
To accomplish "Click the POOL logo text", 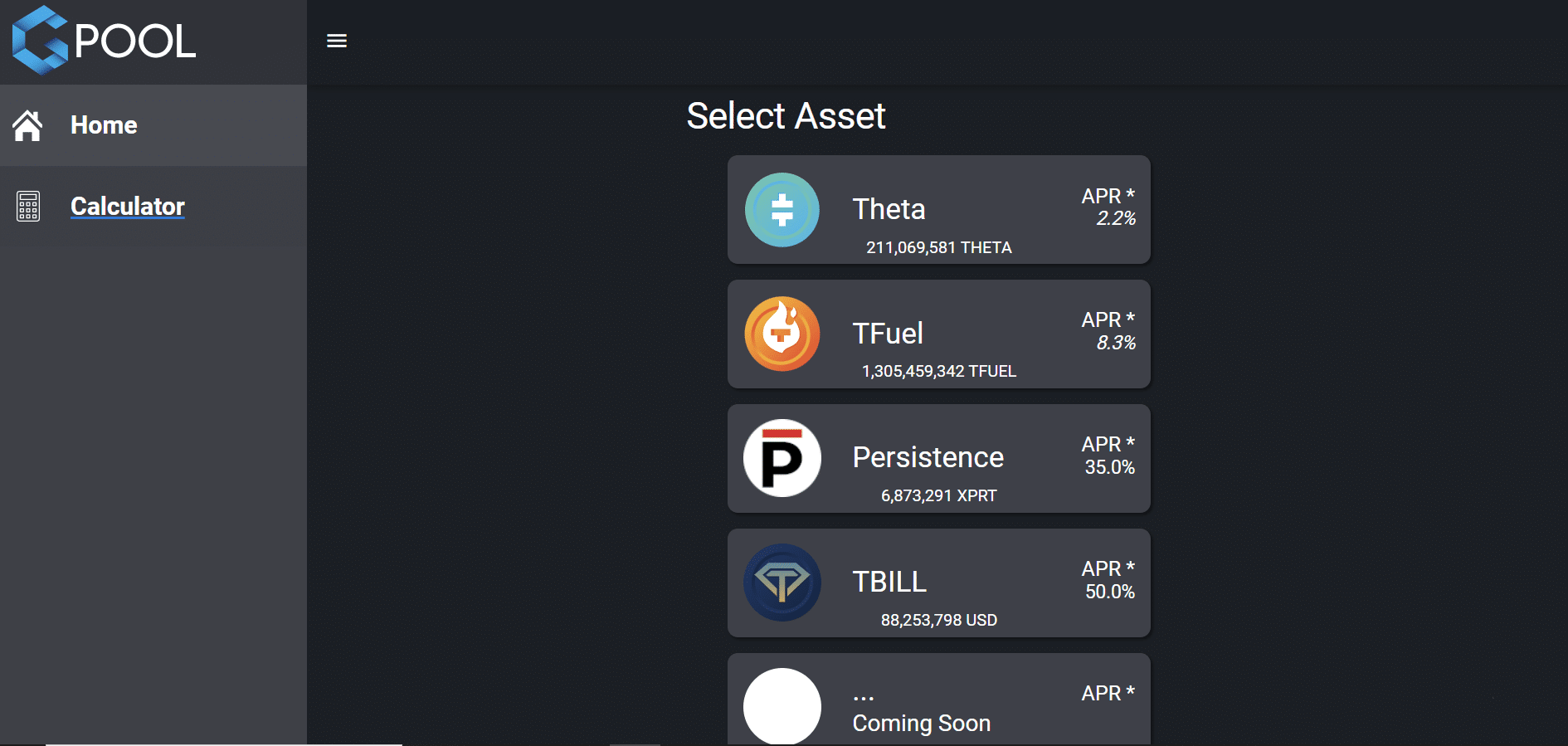I will coord(135,41).
